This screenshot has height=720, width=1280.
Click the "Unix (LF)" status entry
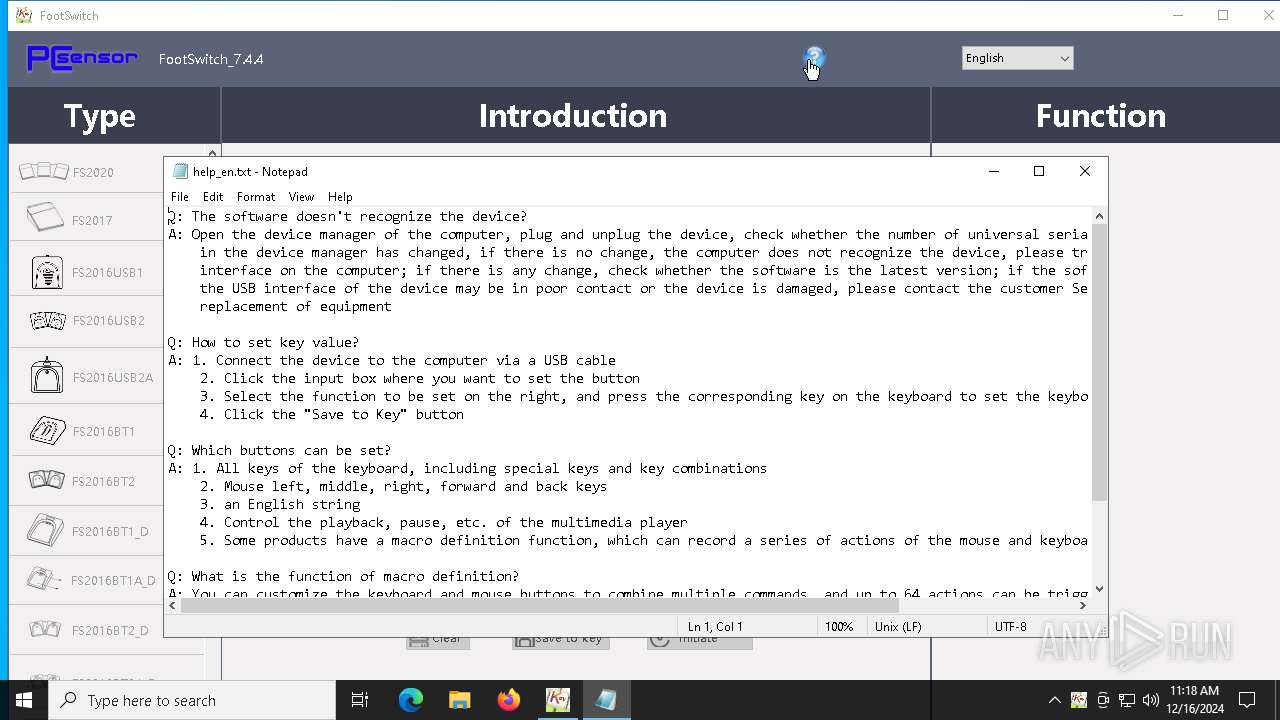coord(897,626)
